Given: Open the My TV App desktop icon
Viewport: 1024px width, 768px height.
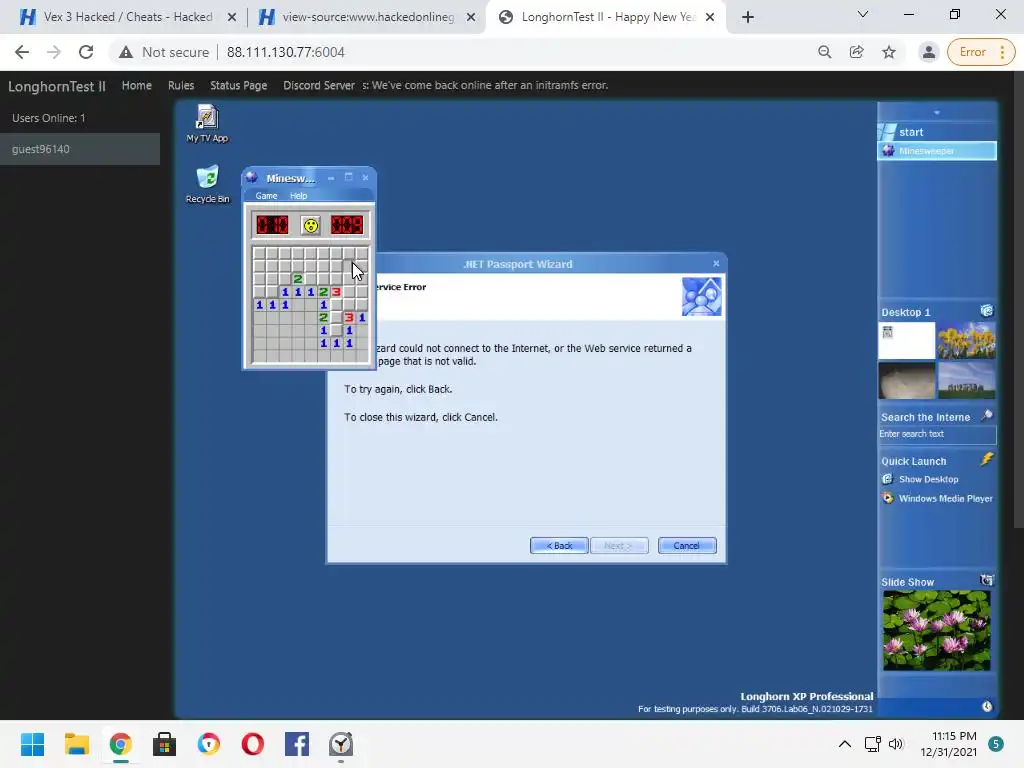Looking at the screenshot, I should point(207,123).
